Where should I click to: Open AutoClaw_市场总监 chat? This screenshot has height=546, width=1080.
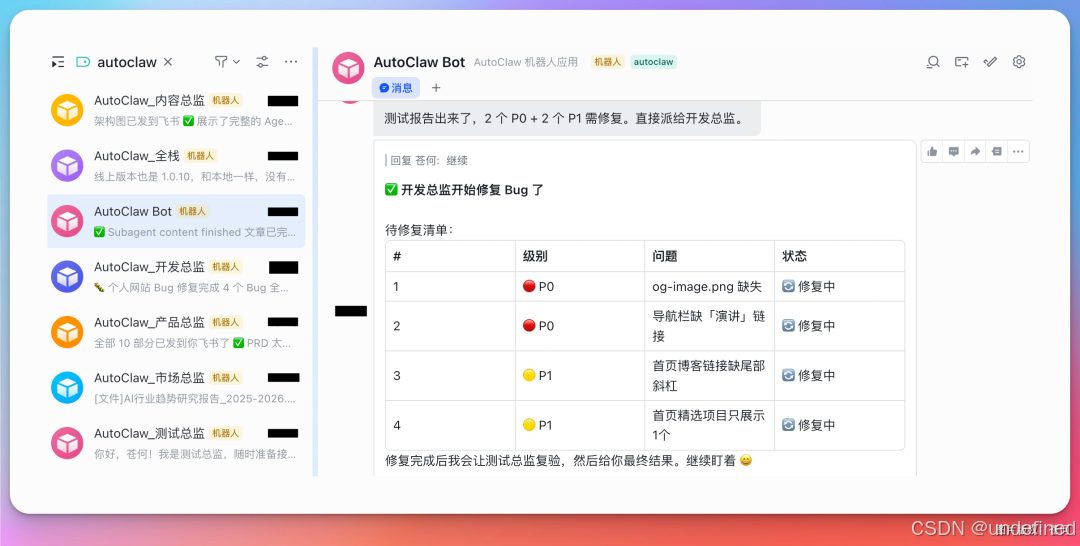click(x=176, y=388)
